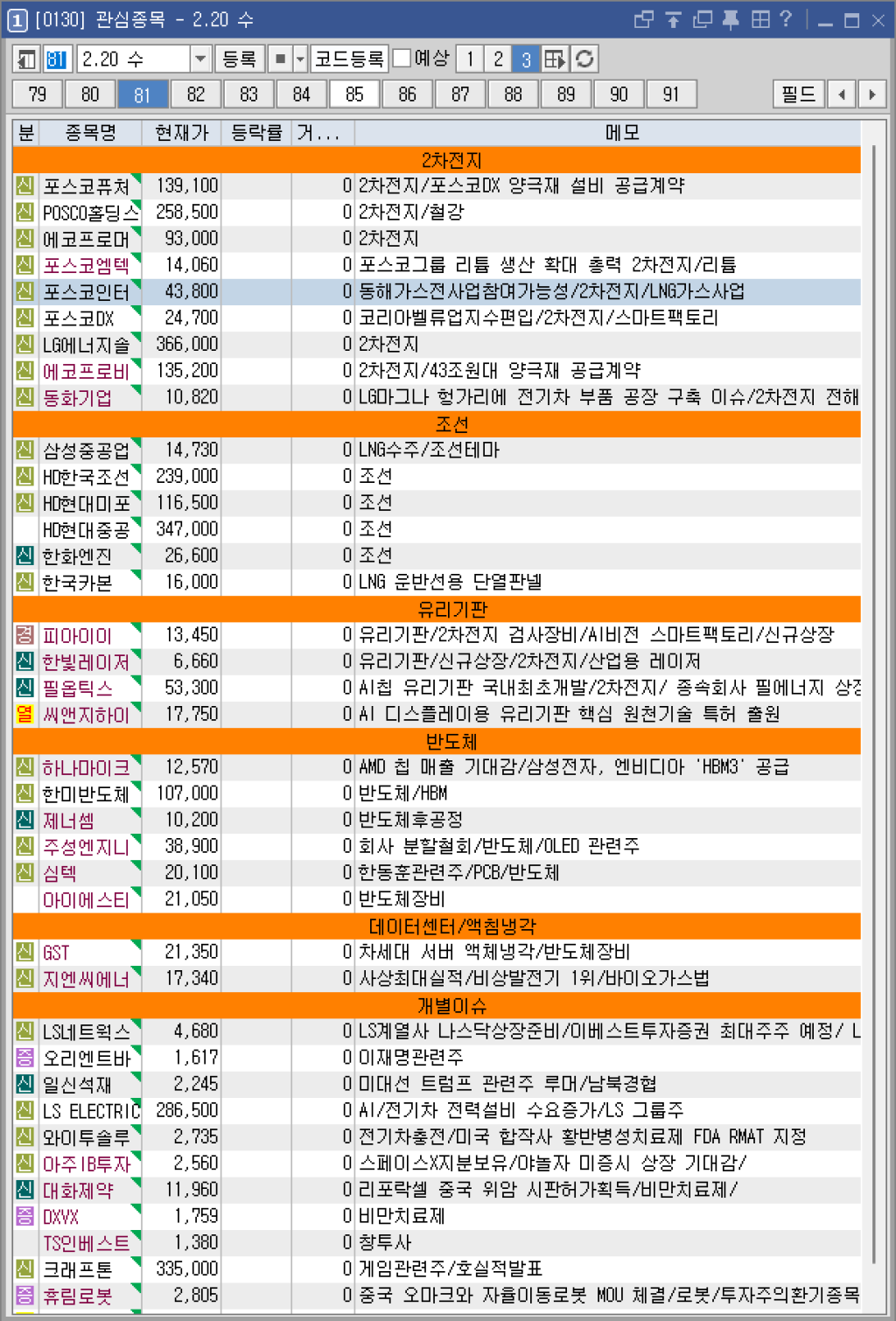Sort by the 등락률 column header
Viewport: 896px width, 1321px height.
(x=256, y=133)
